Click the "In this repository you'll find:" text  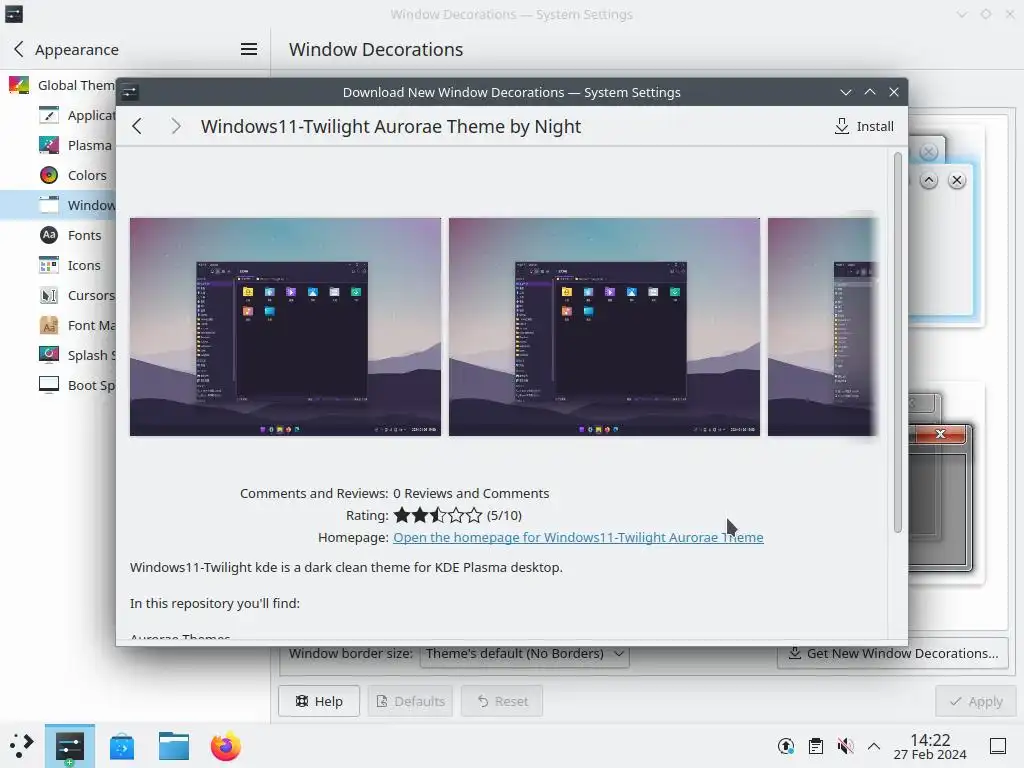coord(215,603)
